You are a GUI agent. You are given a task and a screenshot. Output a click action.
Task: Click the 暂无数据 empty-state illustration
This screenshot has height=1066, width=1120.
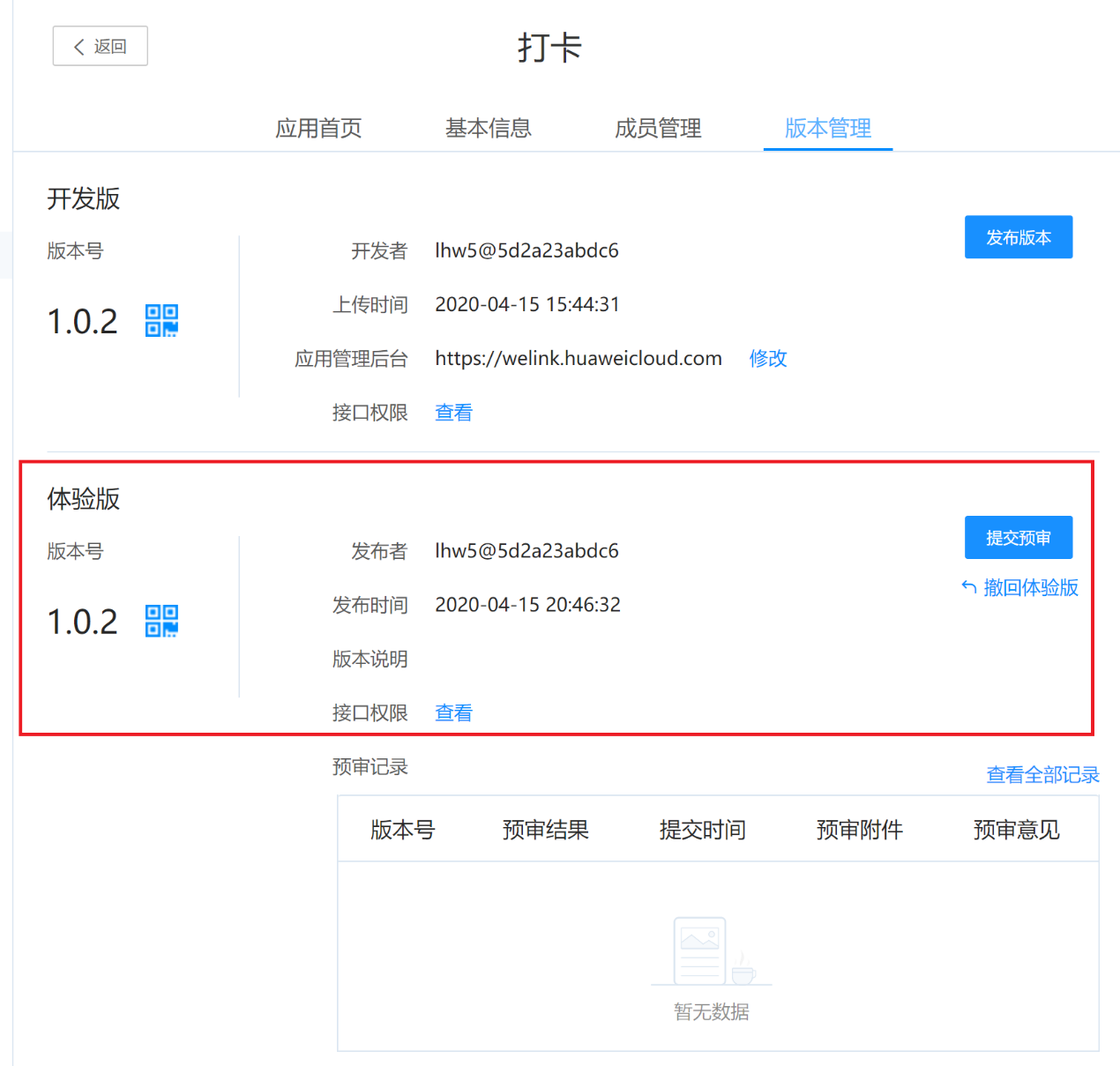point(711,953)
